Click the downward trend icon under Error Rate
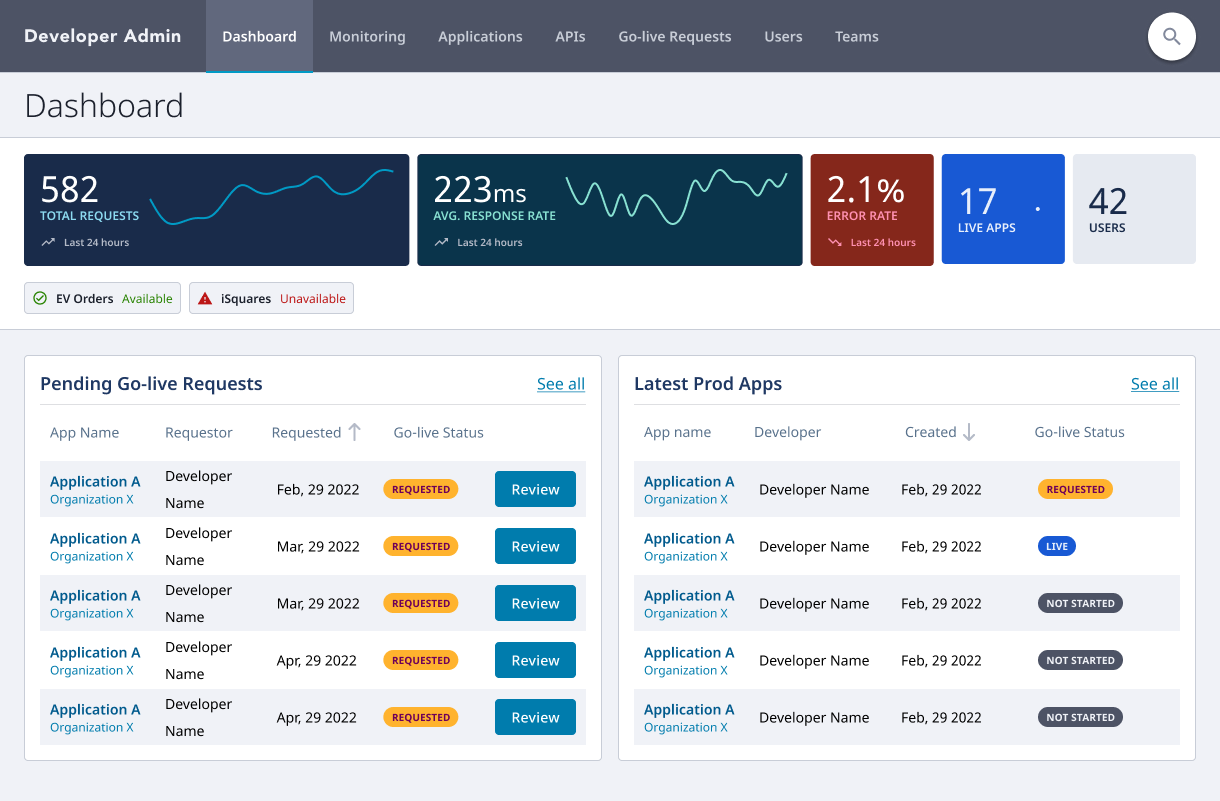 834,242
